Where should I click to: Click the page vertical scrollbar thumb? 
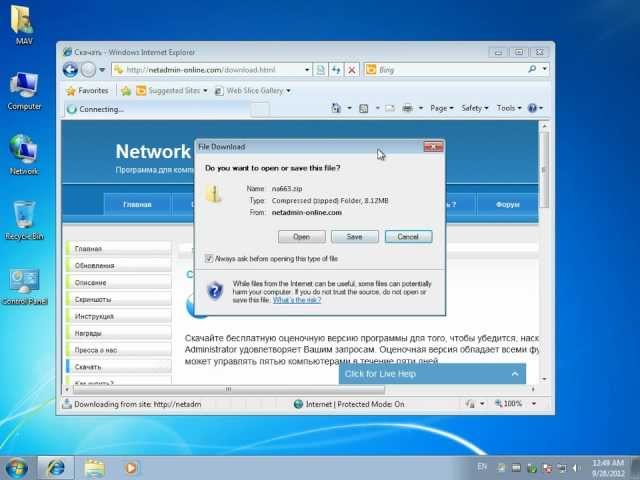point(544,169)
